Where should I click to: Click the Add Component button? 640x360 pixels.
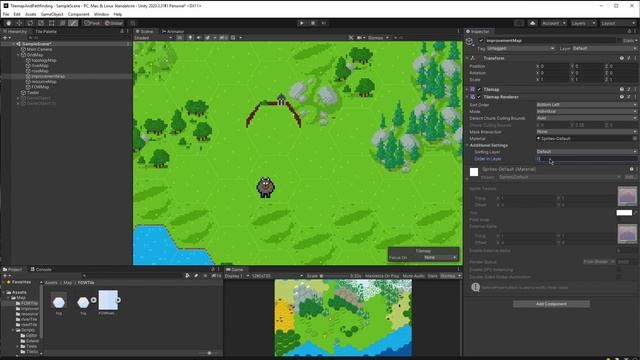(x=551, y=304)
